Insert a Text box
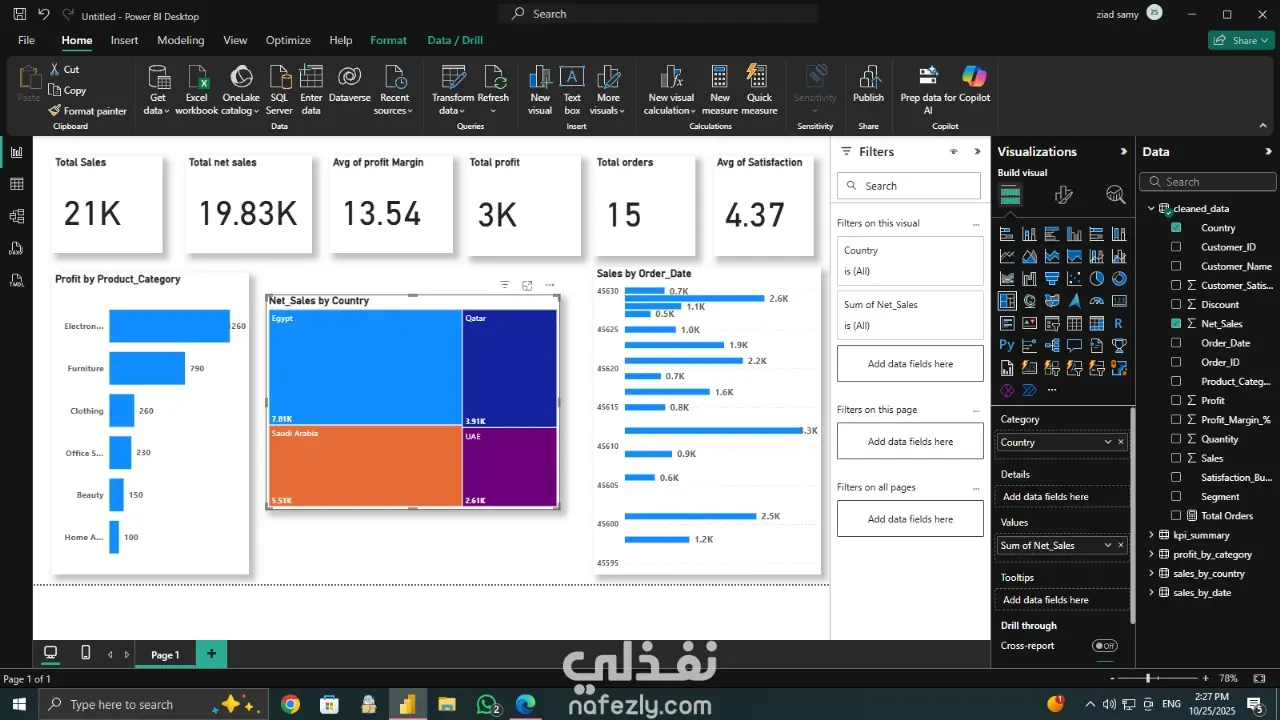Image resolution: width=1280 pixels, height=720 pixels. point(572,90)
